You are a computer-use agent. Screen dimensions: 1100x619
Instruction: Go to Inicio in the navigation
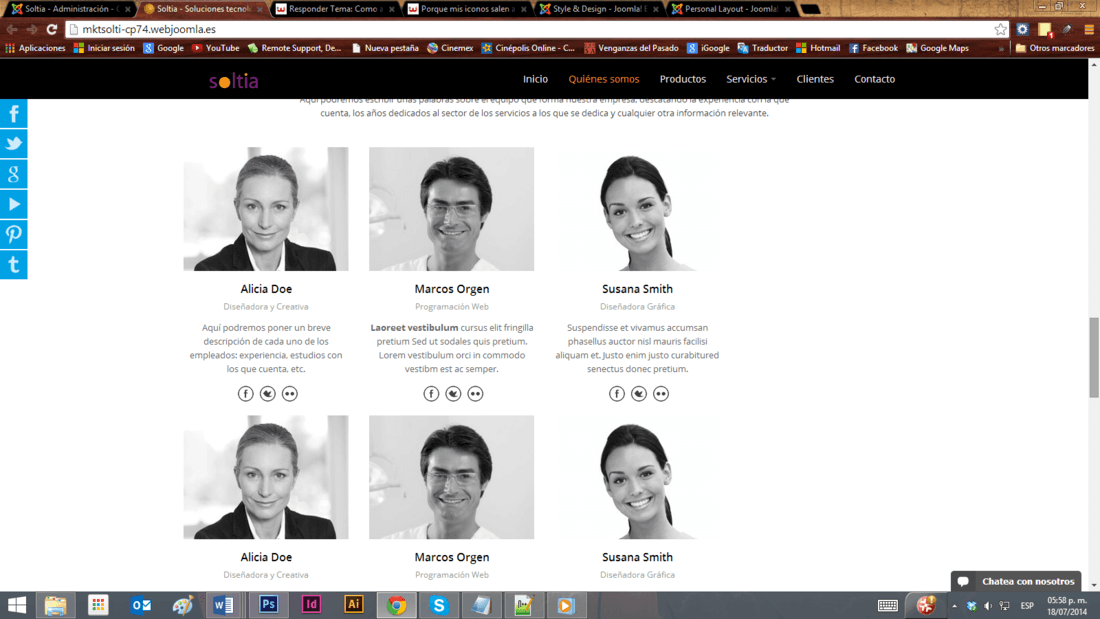(535, 79)
